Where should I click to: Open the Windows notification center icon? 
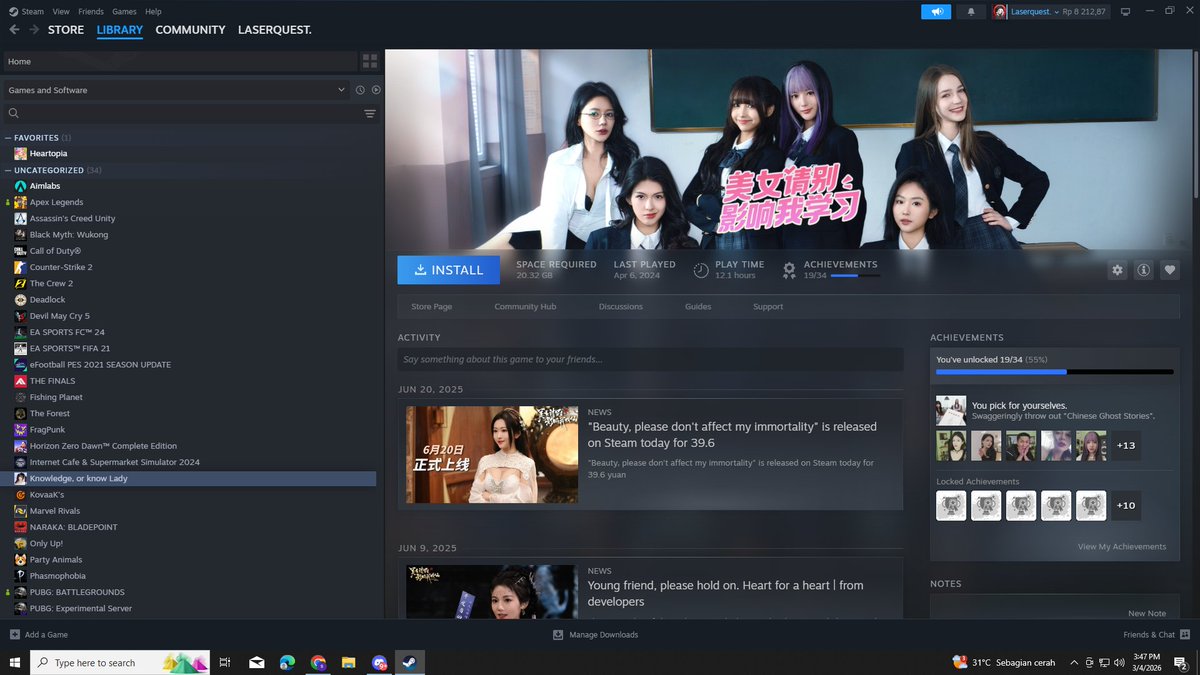[x=1181, y=662]
